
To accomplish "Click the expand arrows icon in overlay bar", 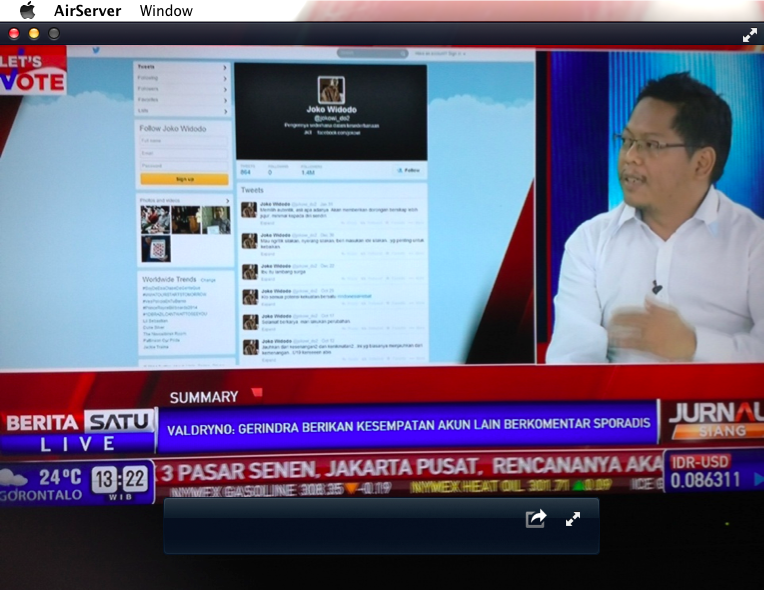I will point(573,519).
